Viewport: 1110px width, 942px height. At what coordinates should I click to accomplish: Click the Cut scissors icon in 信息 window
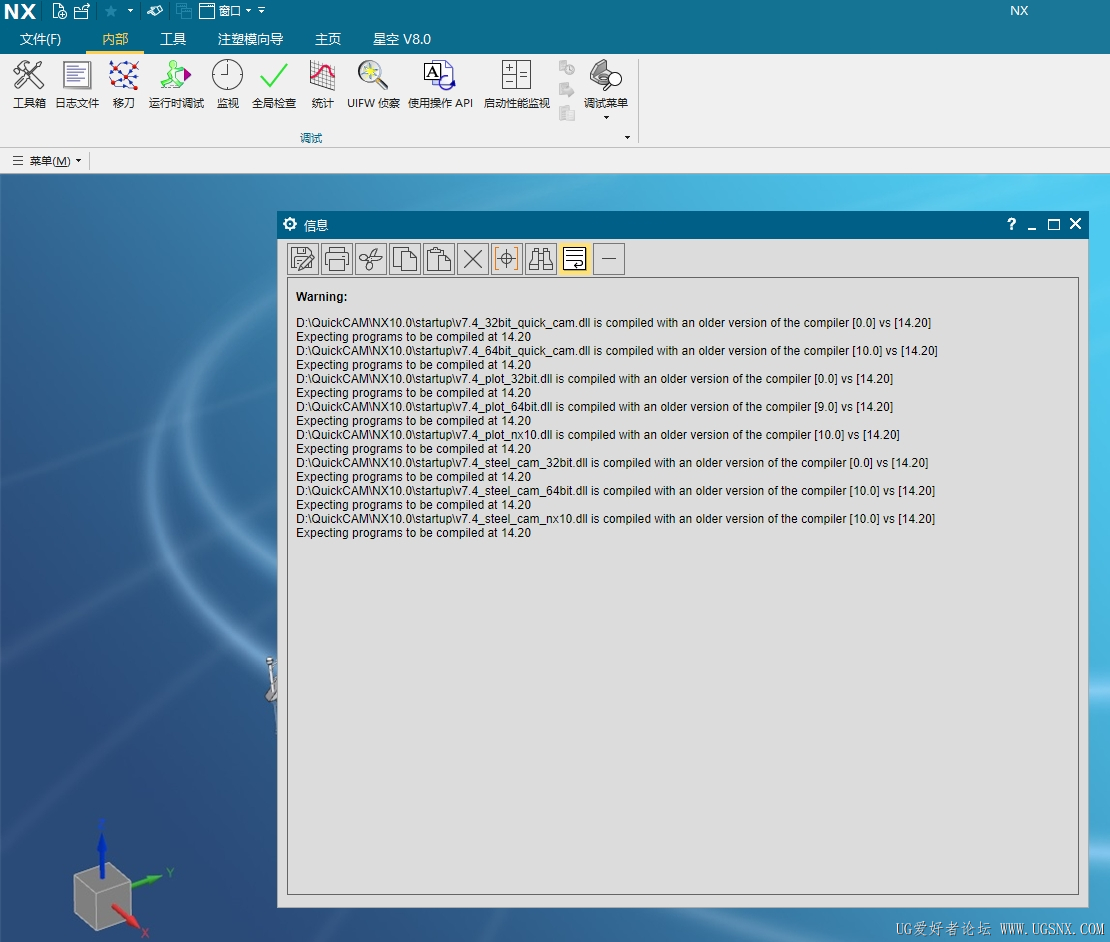coord(371,259)
